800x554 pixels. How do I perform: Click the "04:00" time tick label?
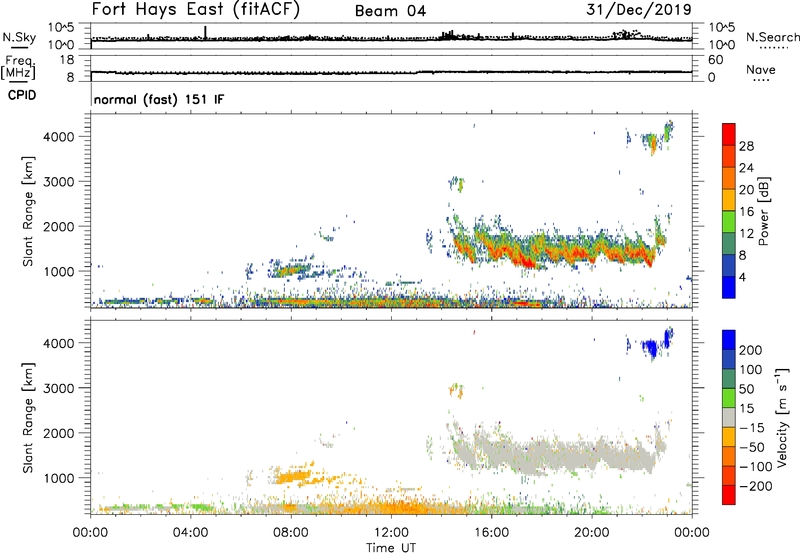tap(190, 533)
